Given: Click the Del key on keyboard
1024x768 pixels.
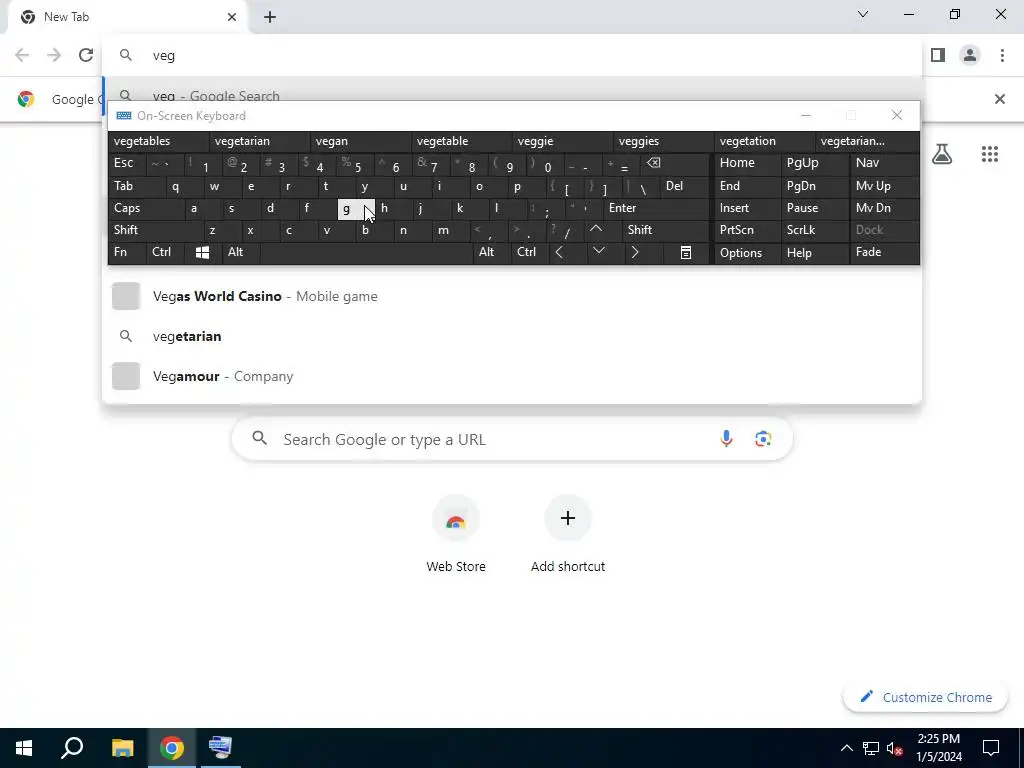Looking at the screenshot, I should point(685,186).
